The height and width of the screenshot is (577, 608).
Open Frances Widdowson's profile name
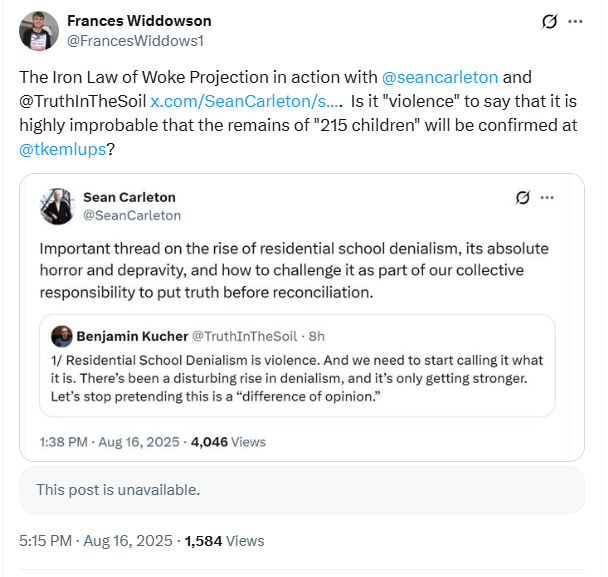139,21
